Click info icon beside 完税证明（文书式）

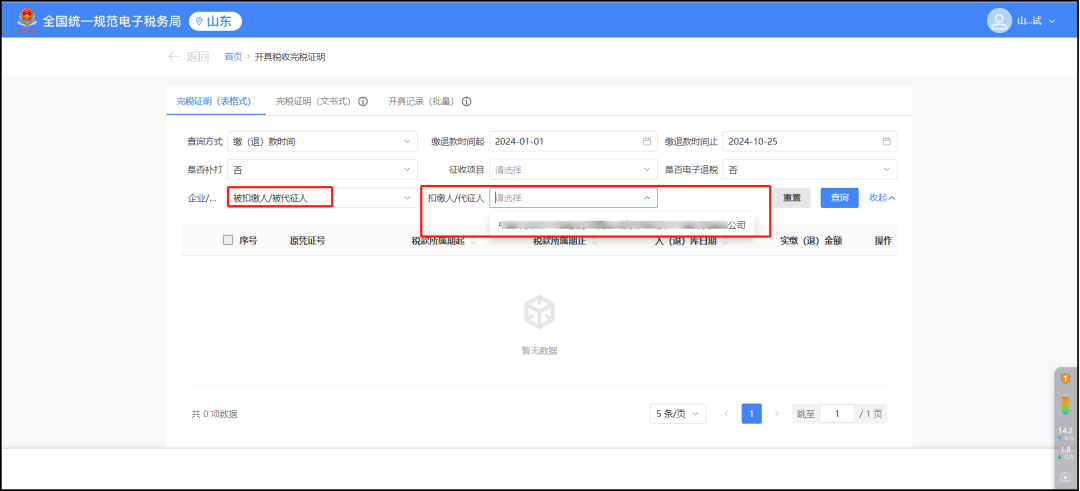click(362, 101)
